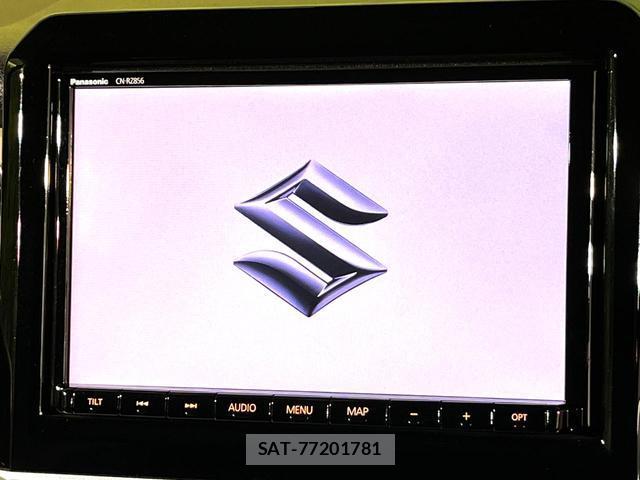Image resolution: width=640 pixels, height=480 pixels.
Task: Open the MENU screen
Action: (299, 410)
